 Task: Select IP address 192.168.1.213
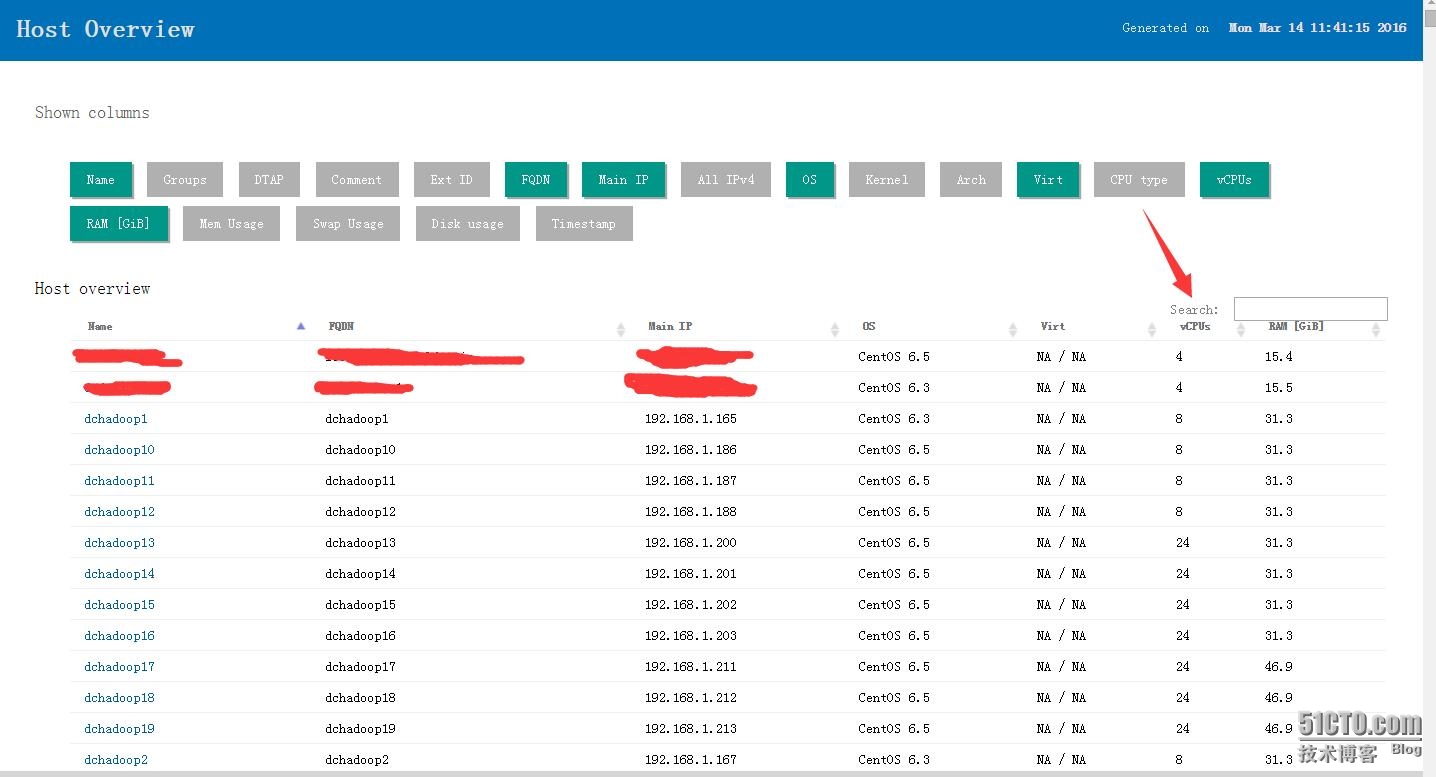click(691, 728)
